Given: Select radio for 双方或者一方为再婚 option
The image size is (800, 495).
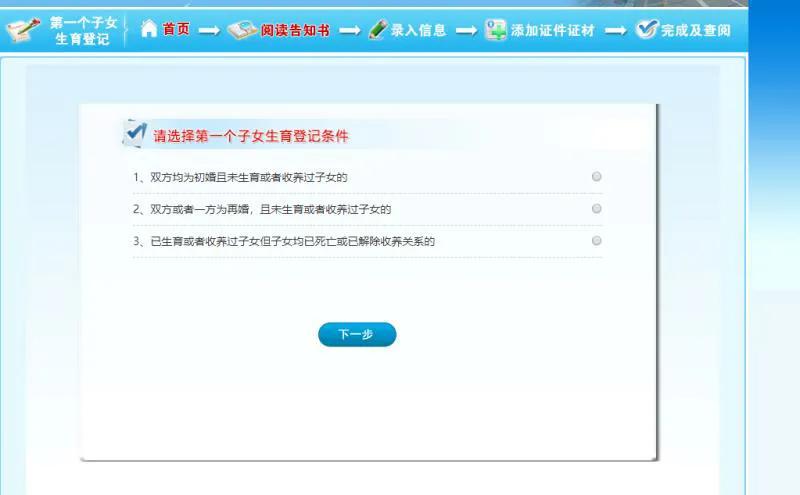Looking at the screenshot, I should tap(597, 209).
